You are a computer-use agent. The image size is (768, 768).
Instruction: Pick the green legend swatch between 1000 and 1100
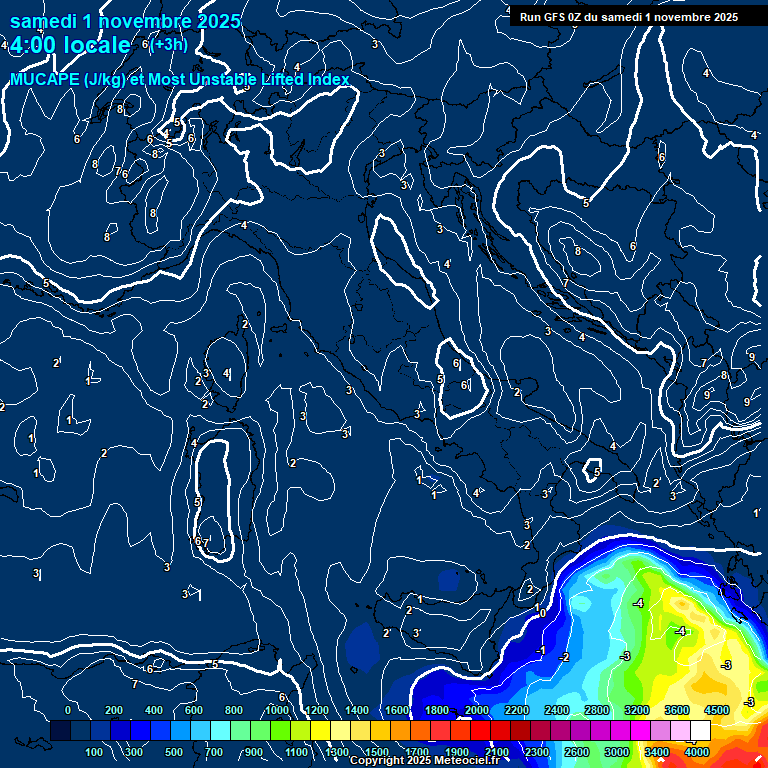(x=280, y=730)
